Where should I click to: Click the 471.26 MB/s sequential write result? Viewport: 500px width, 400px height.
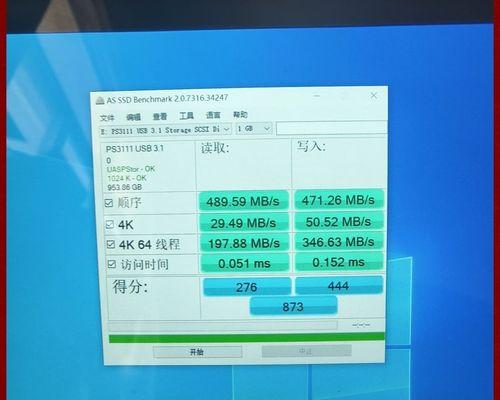[x=339, y=200]
